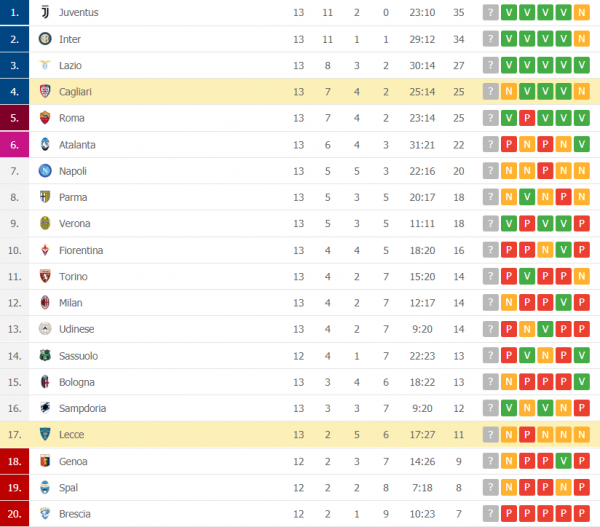Click Juventus's orange N form badge
The height and width of the screenshot is (527, 600).
coord(581,13)
